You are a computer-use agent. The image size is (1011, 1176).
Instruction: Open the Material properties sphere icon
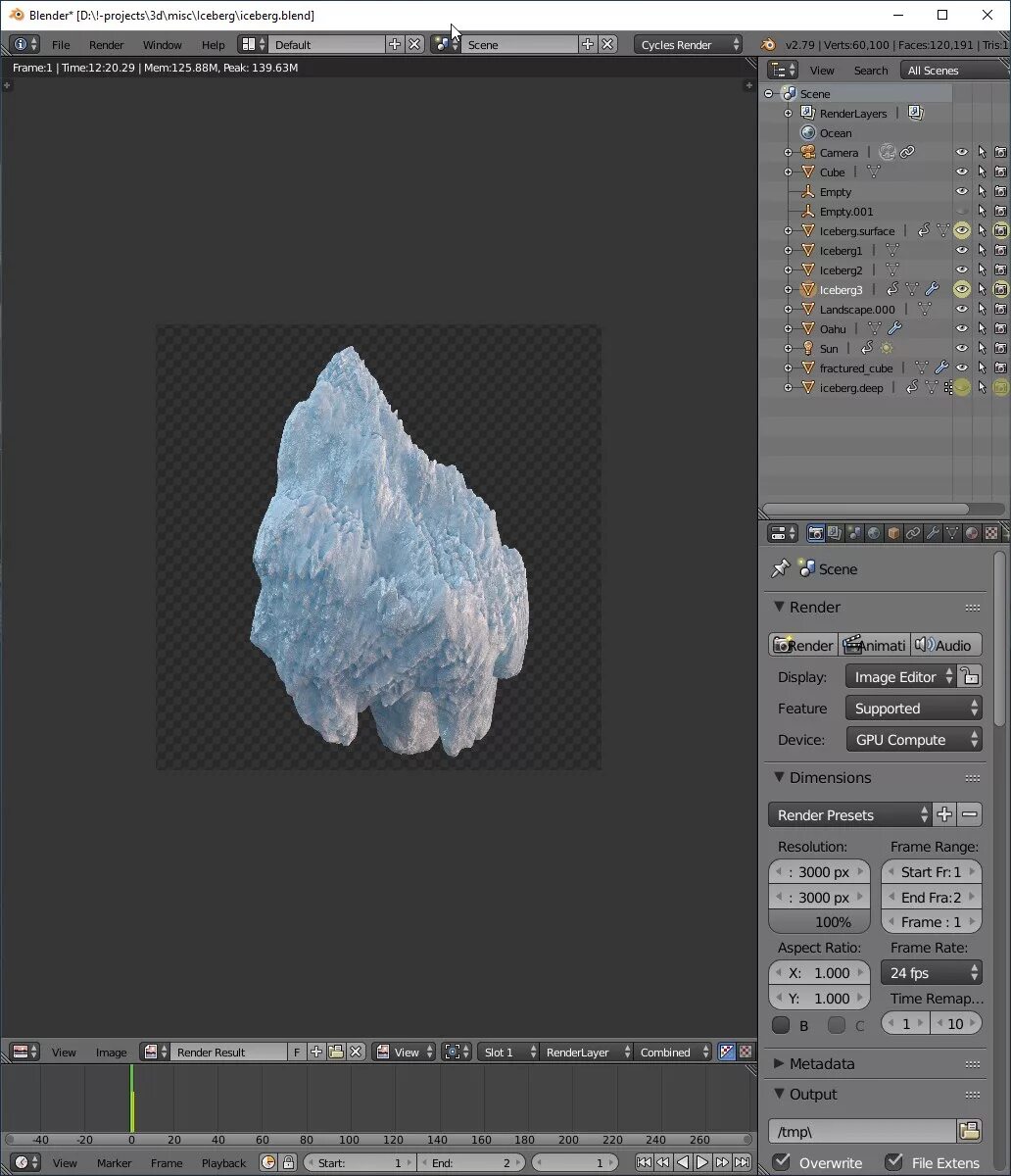click(x=972, y=532)
